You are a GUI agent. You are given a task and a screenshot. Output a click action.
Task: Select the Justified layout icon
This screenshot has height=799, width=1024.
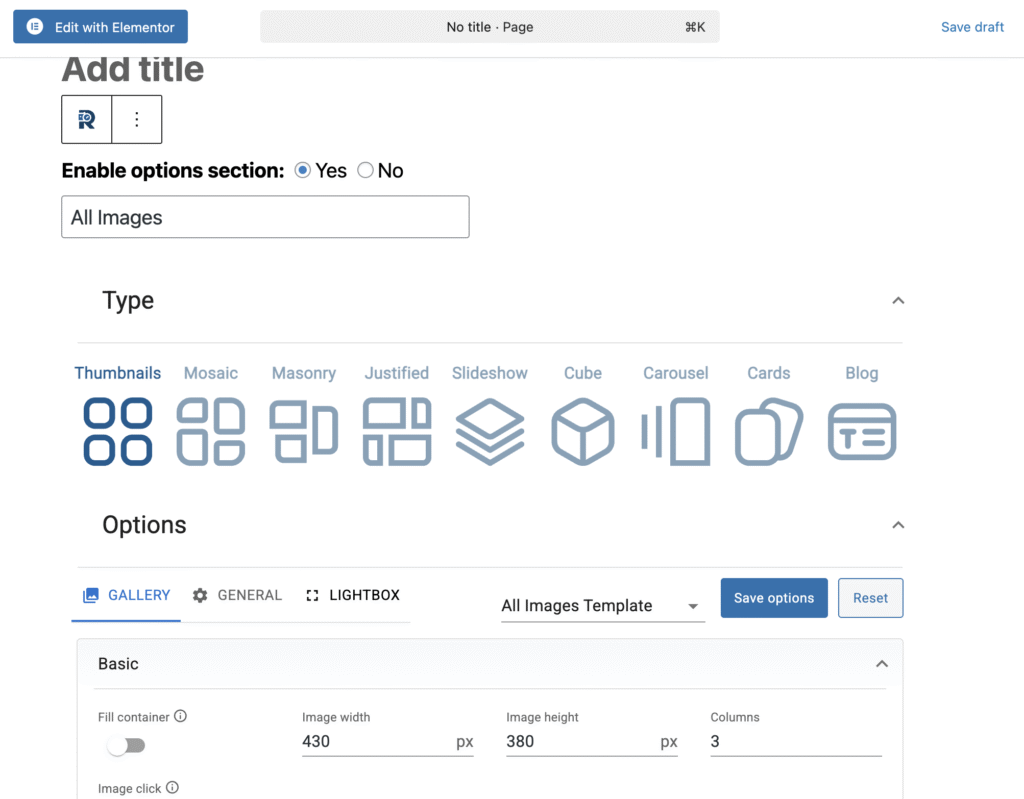[397, 431]
